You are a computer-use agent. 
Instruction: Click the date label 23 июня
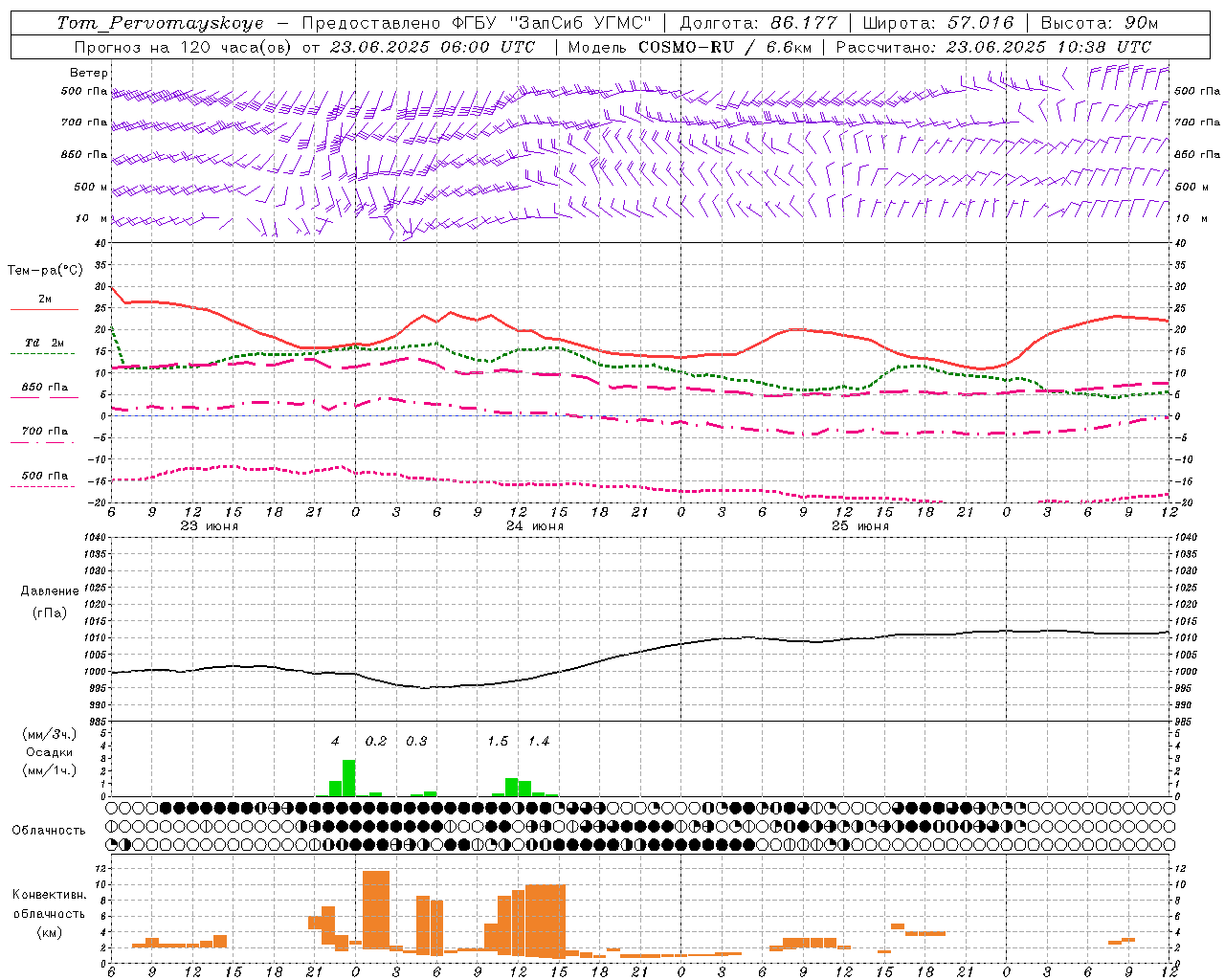tap(210, 526)
